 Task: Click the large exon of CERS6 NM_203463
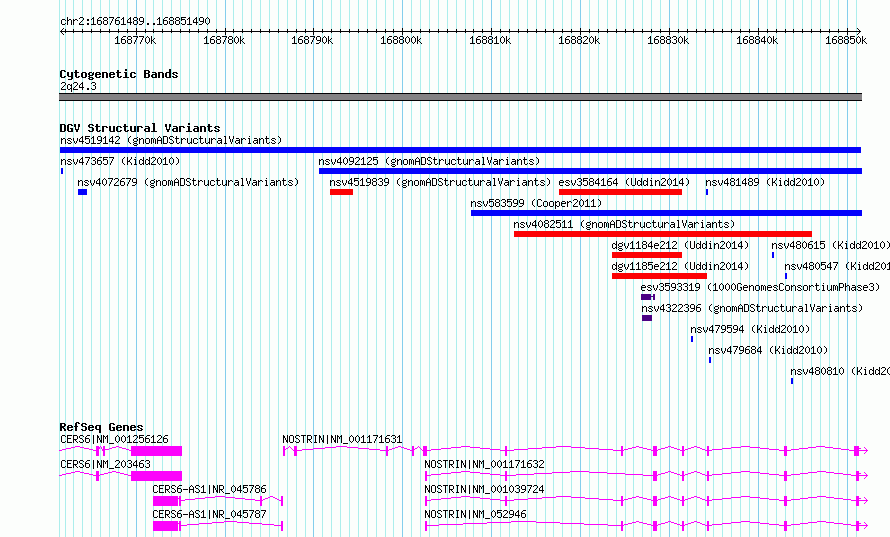point(157,476)
